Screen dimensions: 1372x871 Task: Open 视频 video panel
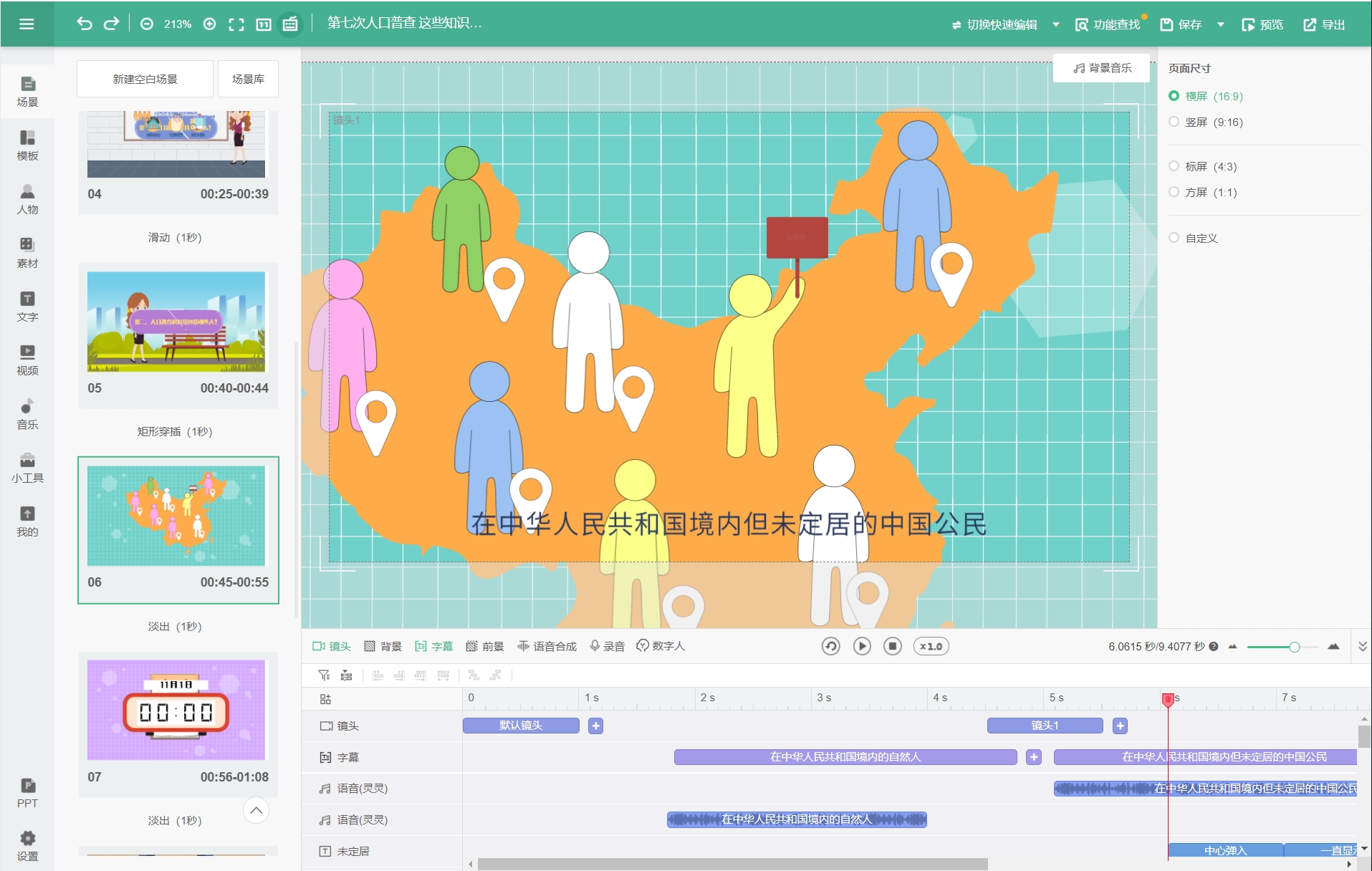click(x=27, y=360)
